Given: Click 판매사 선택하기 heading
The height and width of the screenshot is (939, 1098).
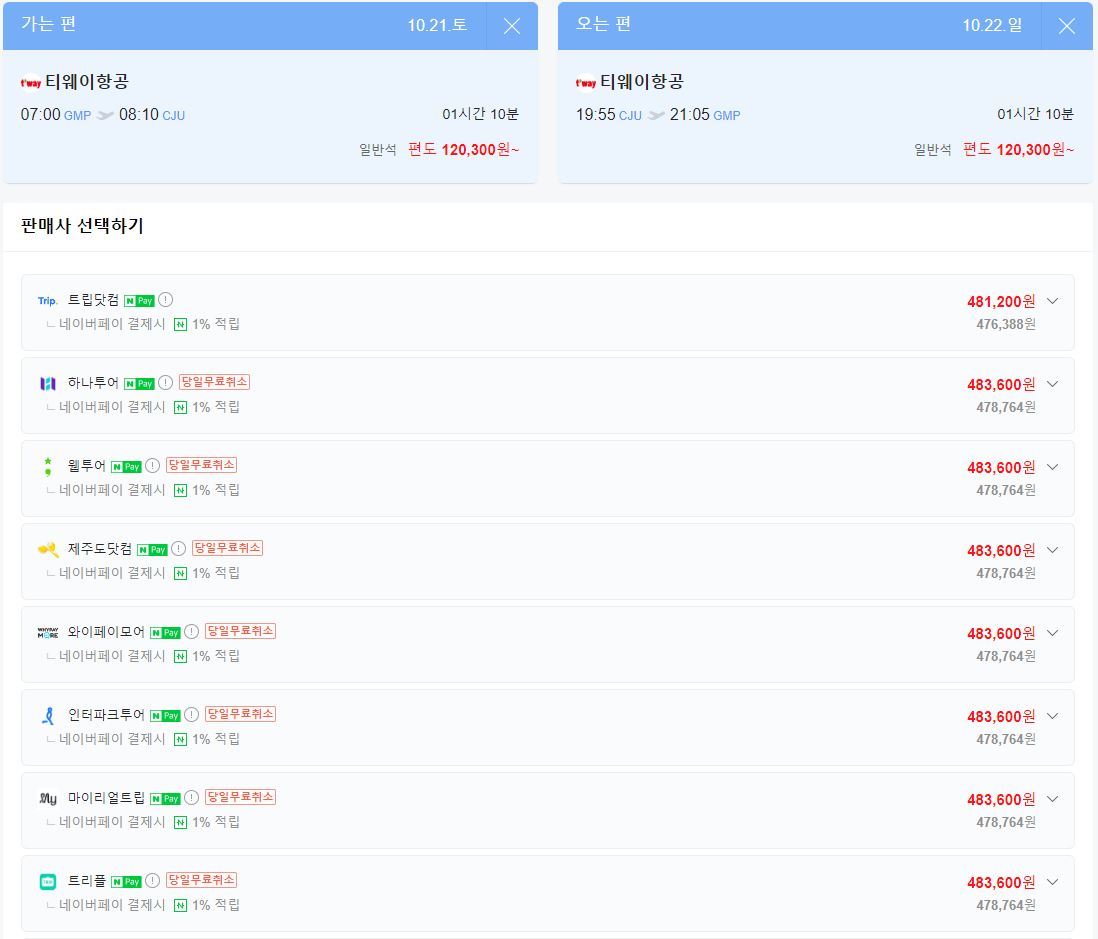Looking at the screenshot, I should (82, 226).
